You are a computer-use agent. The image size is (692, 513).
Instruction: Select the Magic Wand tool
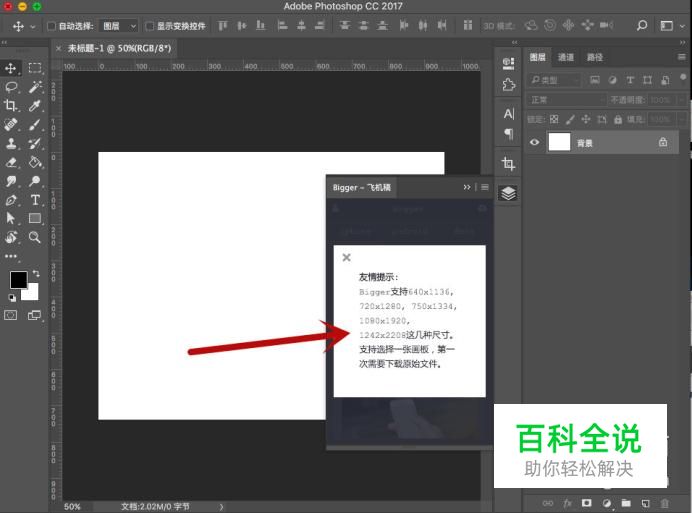click(x=35, y=87)
